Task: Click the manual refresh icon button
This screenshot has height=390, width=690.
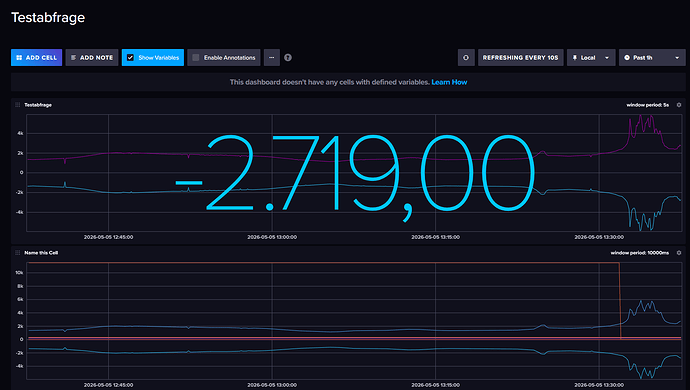Action: (x=466, y=58)
